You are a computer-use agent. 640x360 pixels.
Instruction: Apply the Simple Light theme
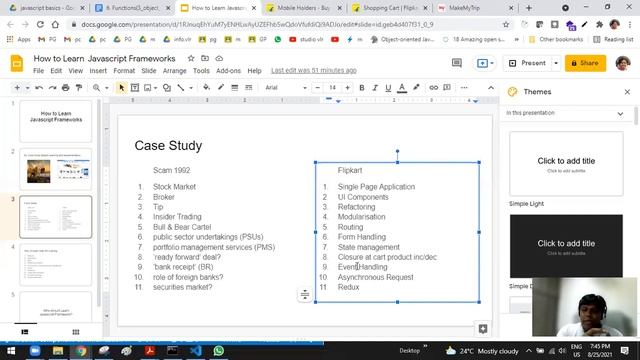pyautogui.click(x=566, y=164)
